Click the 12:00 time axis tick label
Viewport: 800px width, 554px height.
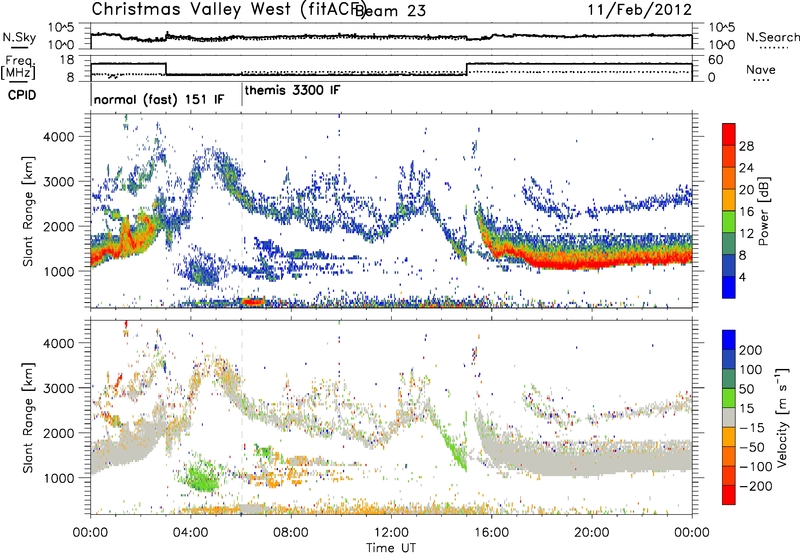point(391,533)
